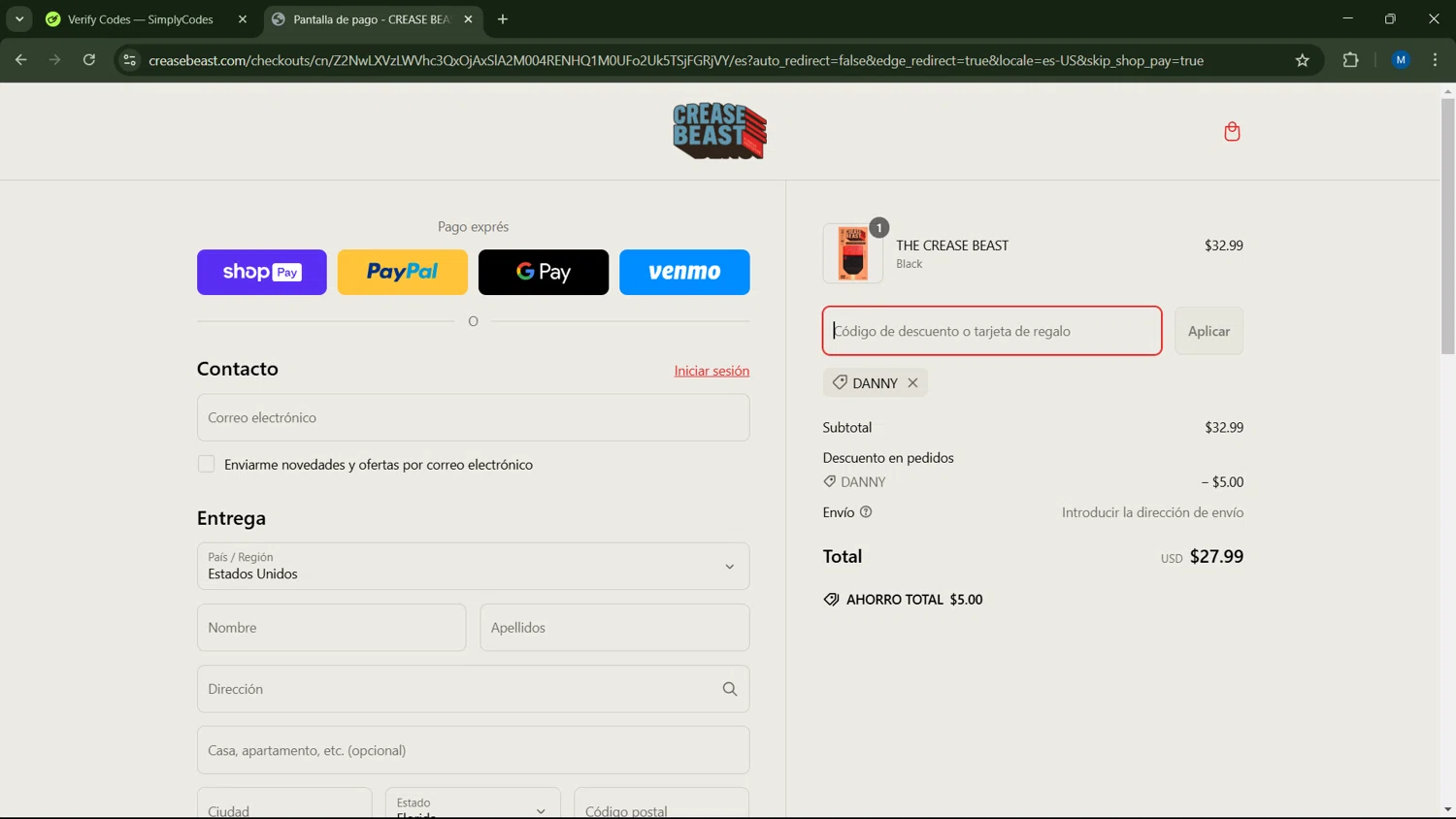Click the address search magnifier icon
The width and height of the screenshot is (1456, 819).
(730, 689)
